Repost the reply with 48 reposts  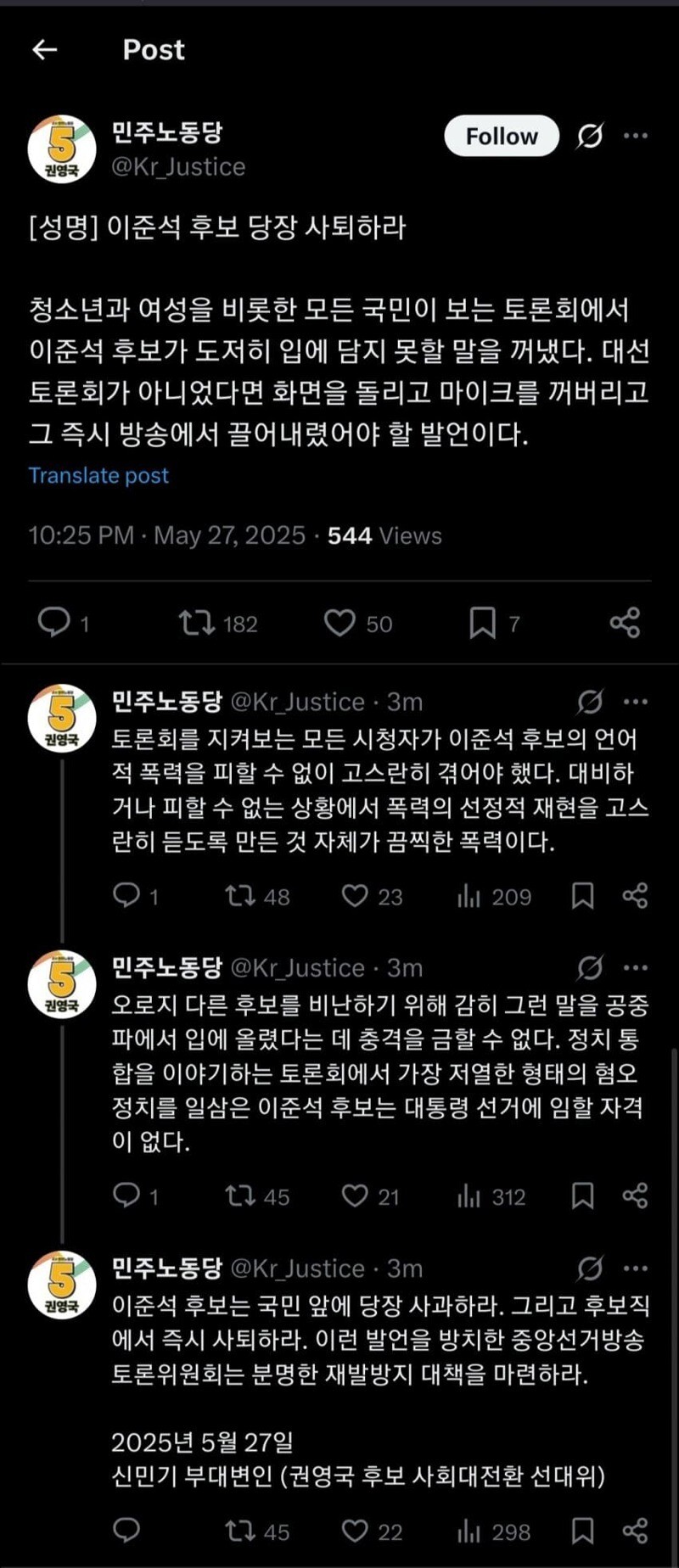pyautogui.click(x=240, y=896)
